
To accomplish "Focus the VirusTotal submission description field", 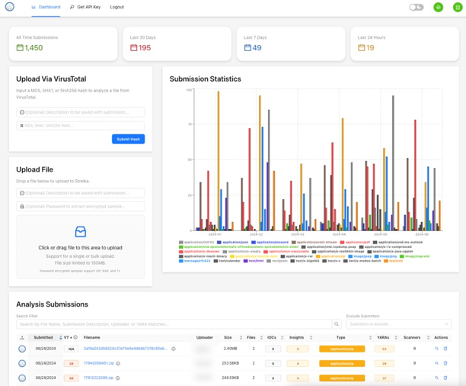I will coord(80,112).
